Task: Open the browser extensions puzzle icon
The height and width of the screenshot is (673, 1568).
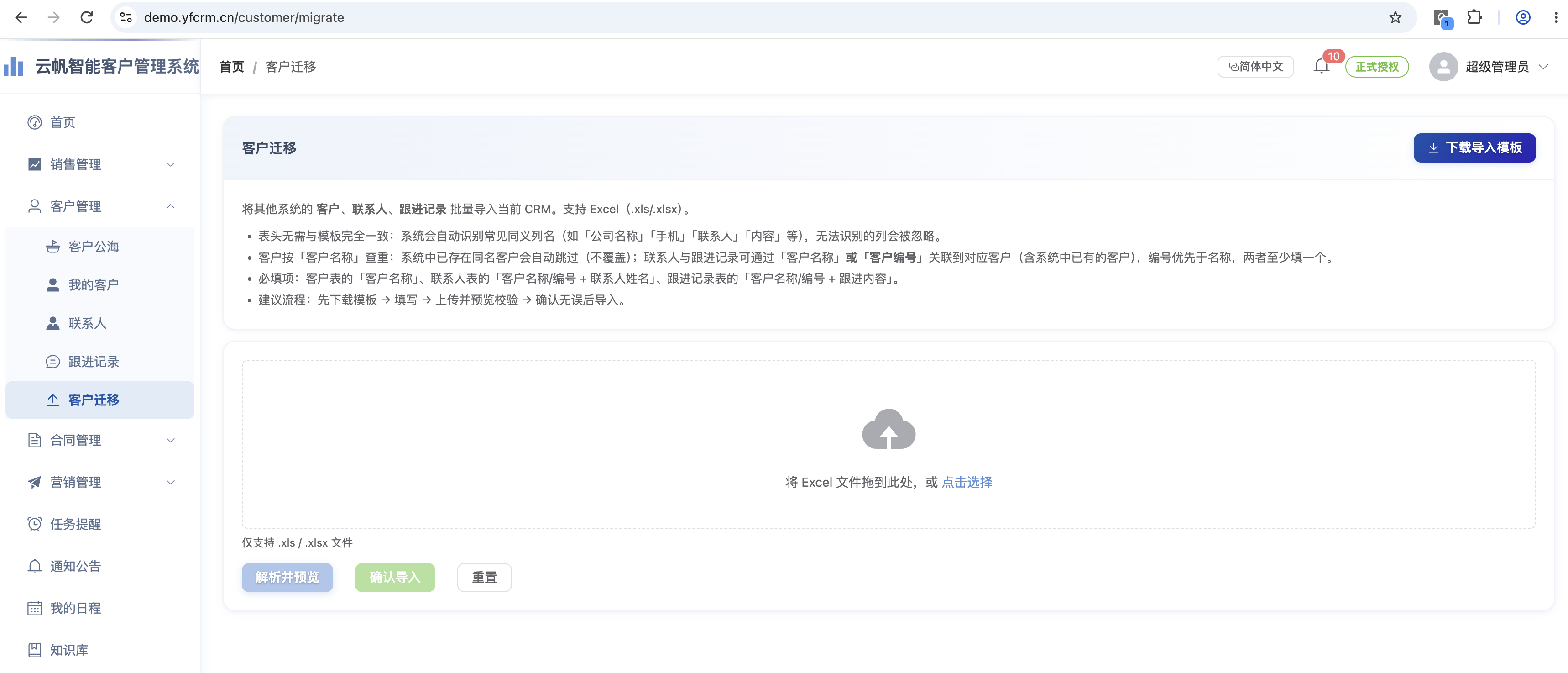Action: (1474, 17)
